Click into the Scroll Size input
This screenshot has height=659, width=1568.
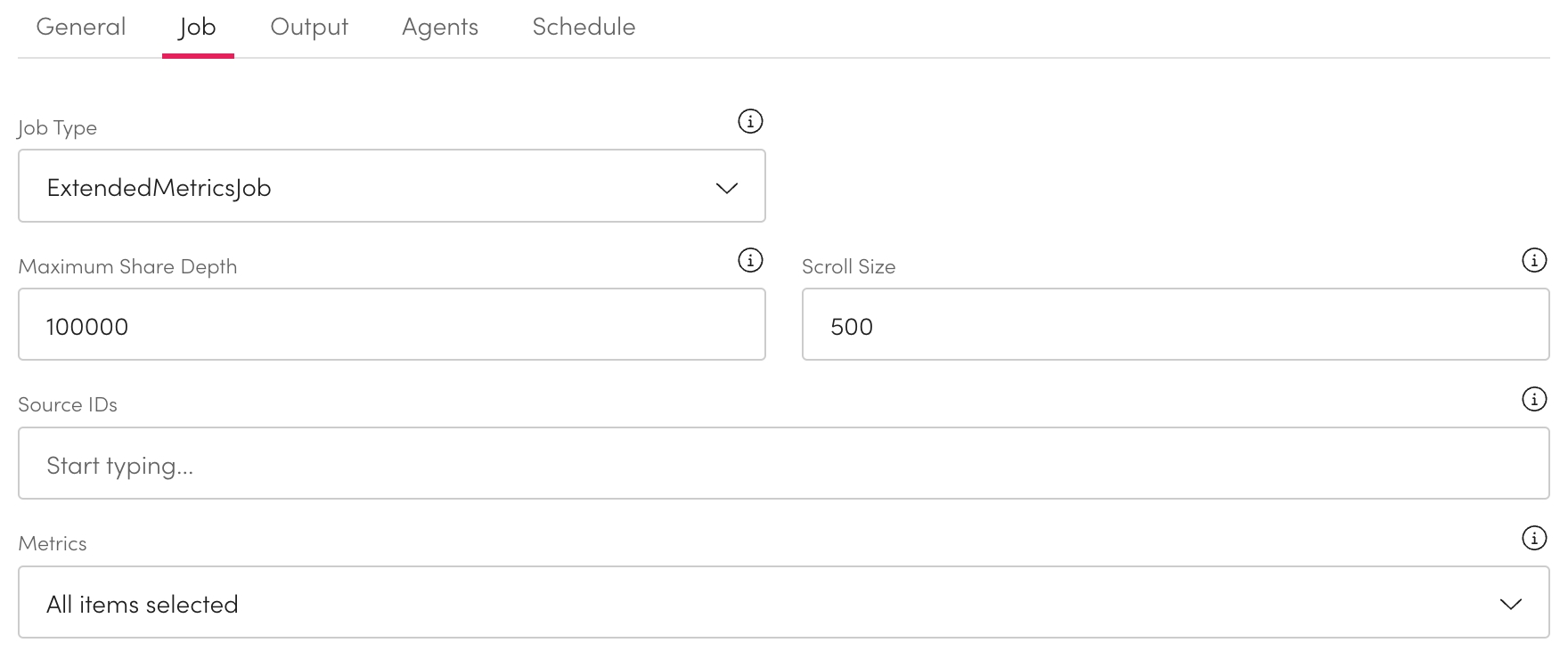click(x=1175, y=325)
